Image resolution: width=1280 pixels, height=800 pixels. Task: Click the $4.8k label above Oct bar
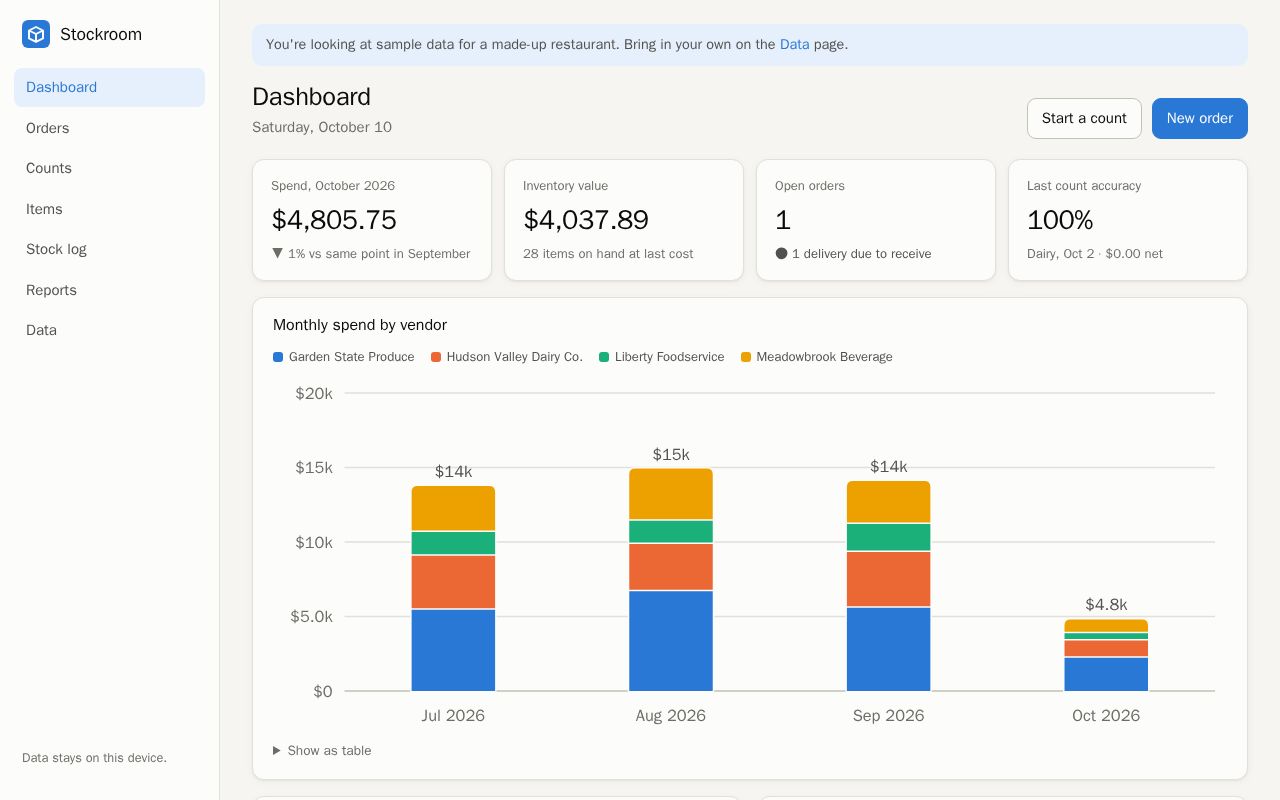pyautogui.click(x=1106, y=605)
